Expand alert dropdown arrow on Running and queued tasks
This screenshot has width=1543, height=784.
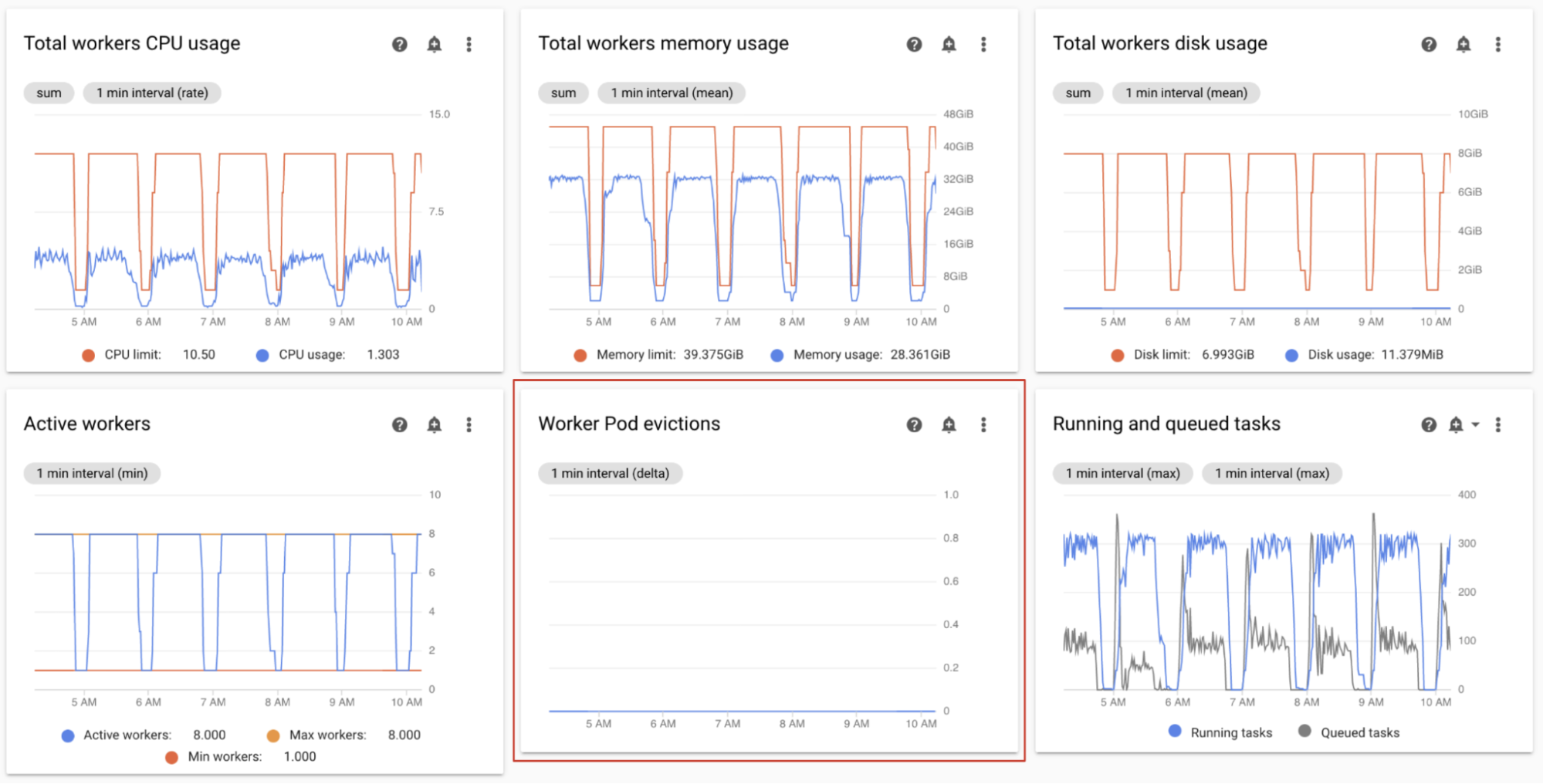click(x=1475, y=425)
